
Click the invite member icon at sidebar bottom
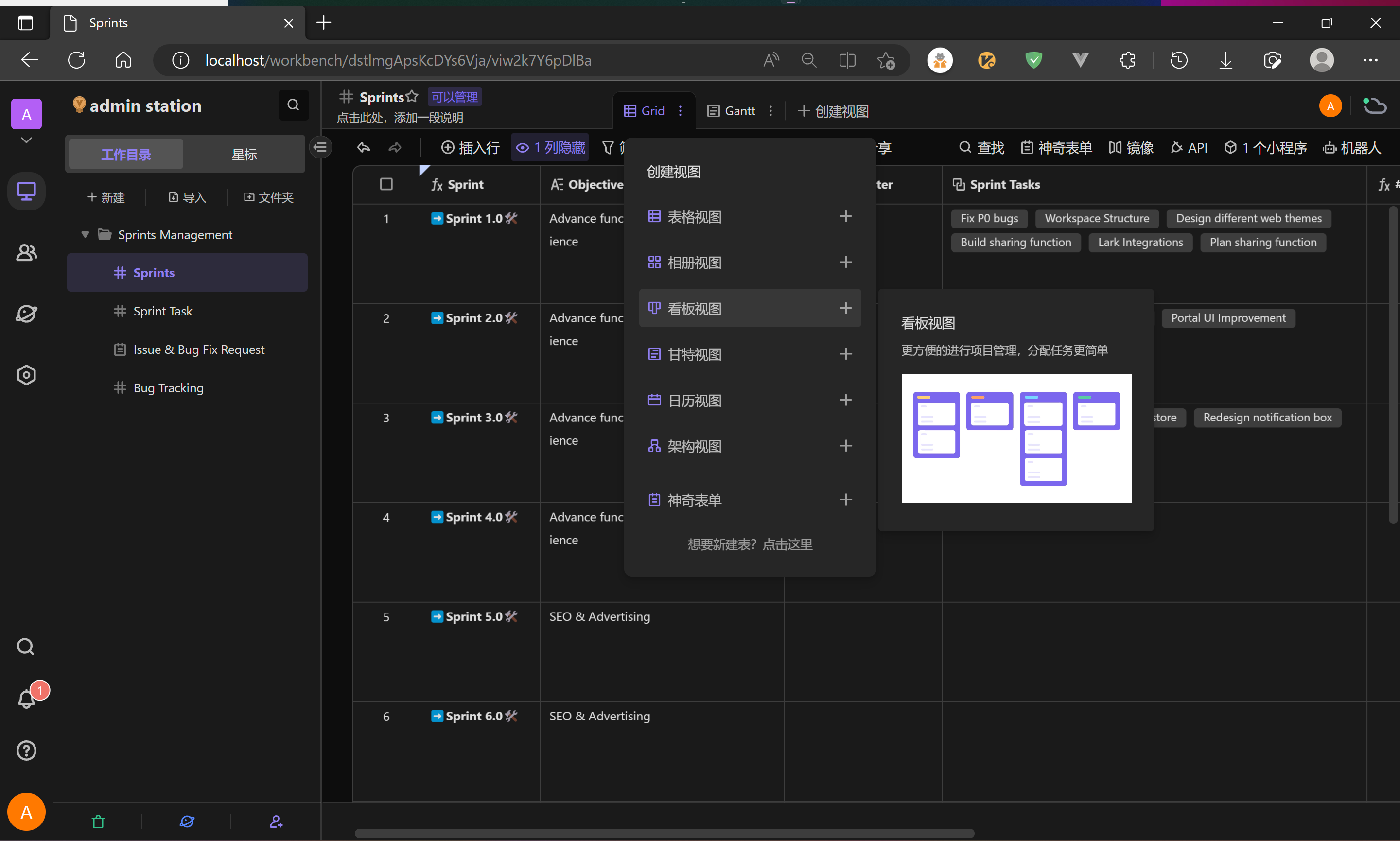click(276, 821)
